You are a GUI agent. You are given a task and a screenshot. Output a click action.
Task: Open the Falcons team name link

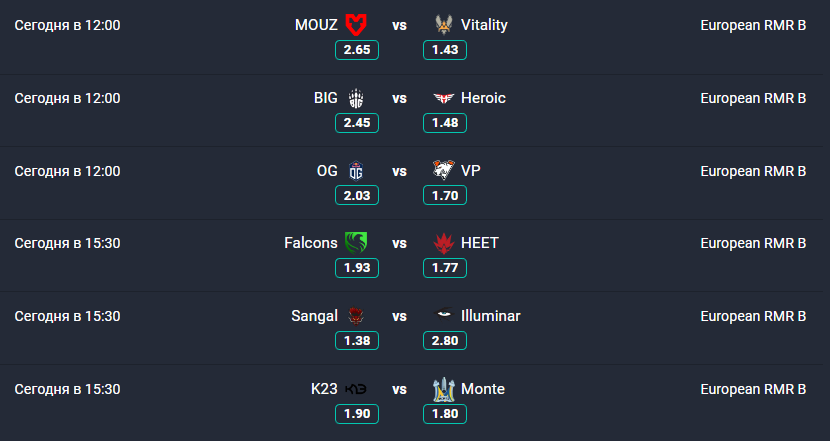311,243
